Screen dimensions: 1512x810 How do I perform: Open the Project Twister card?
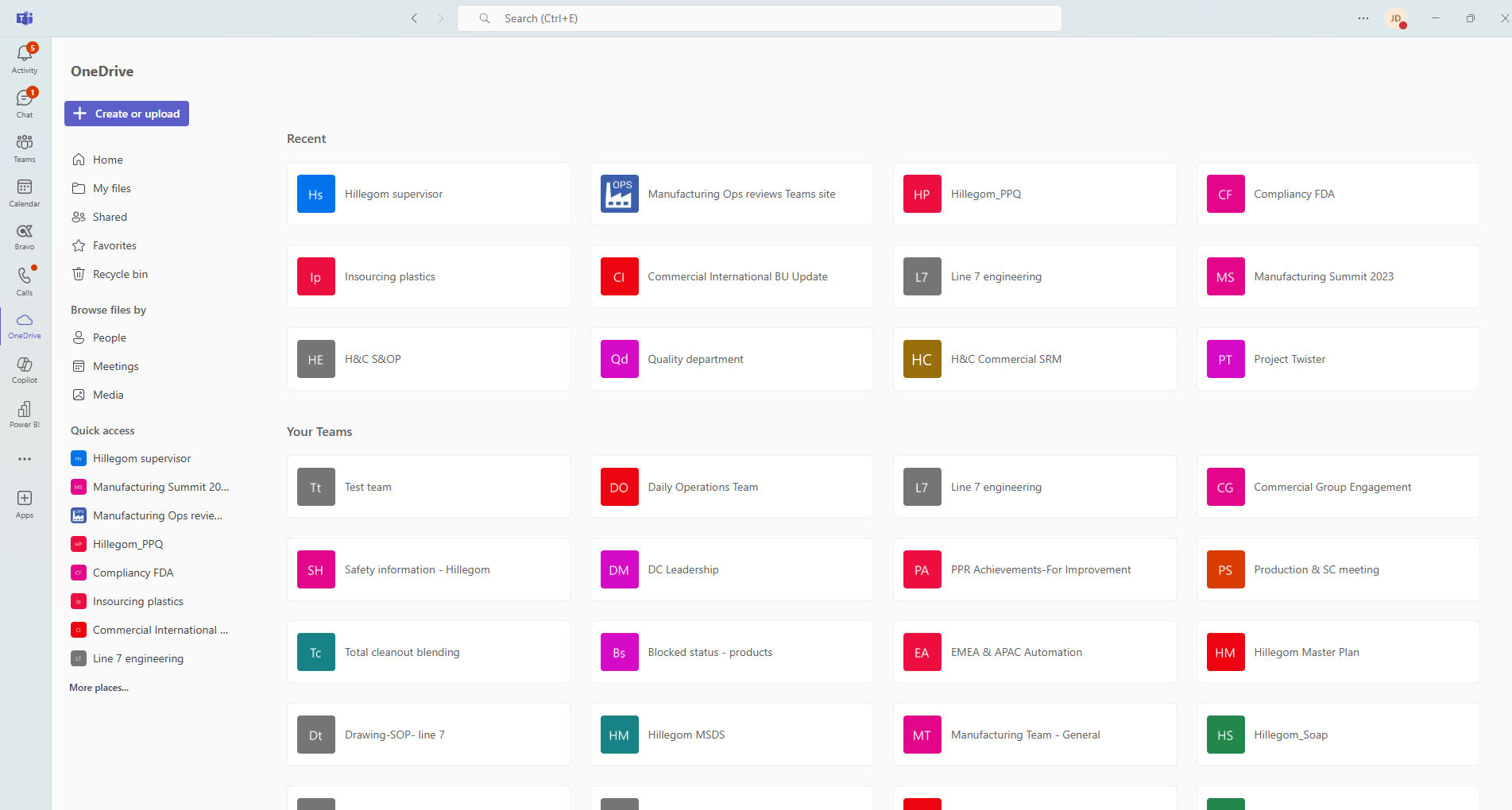1338,359
